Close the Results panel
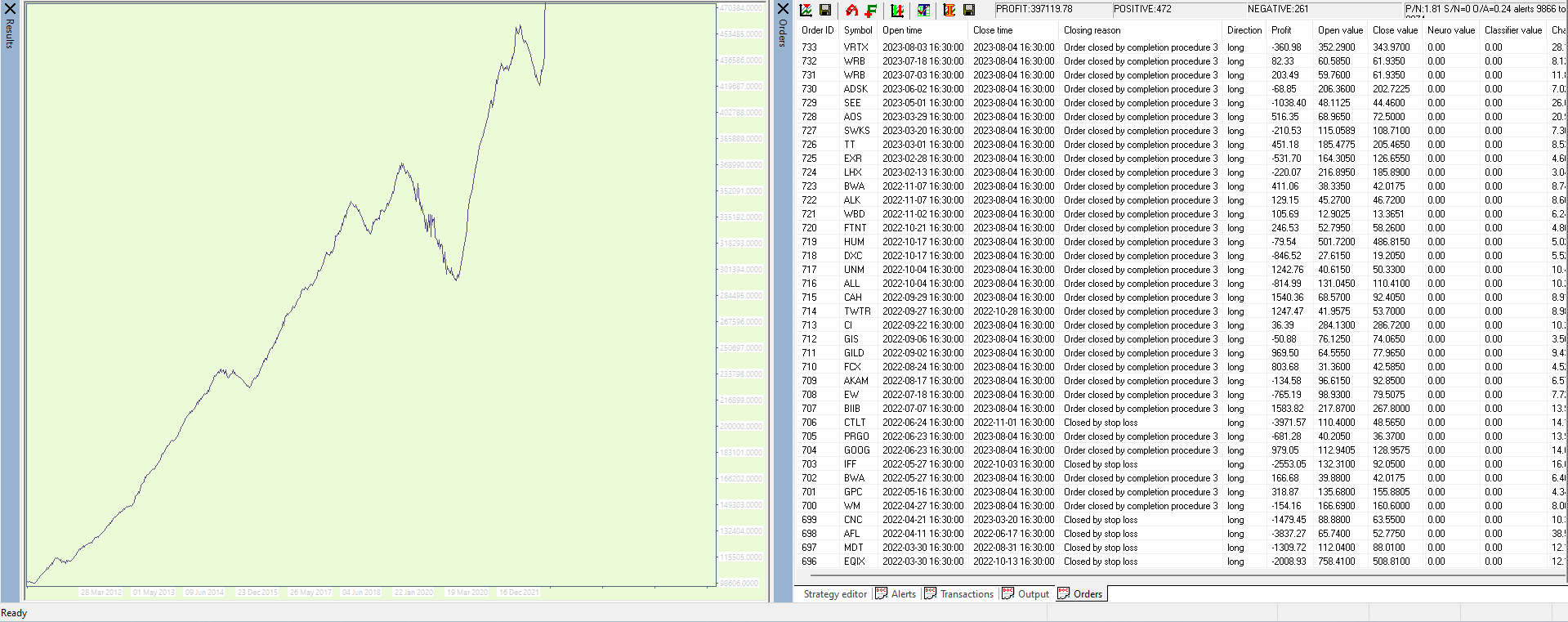Image resolution: width=1568 pixels, height=622 pixels. pyautogui.click(x=10, y=9)
